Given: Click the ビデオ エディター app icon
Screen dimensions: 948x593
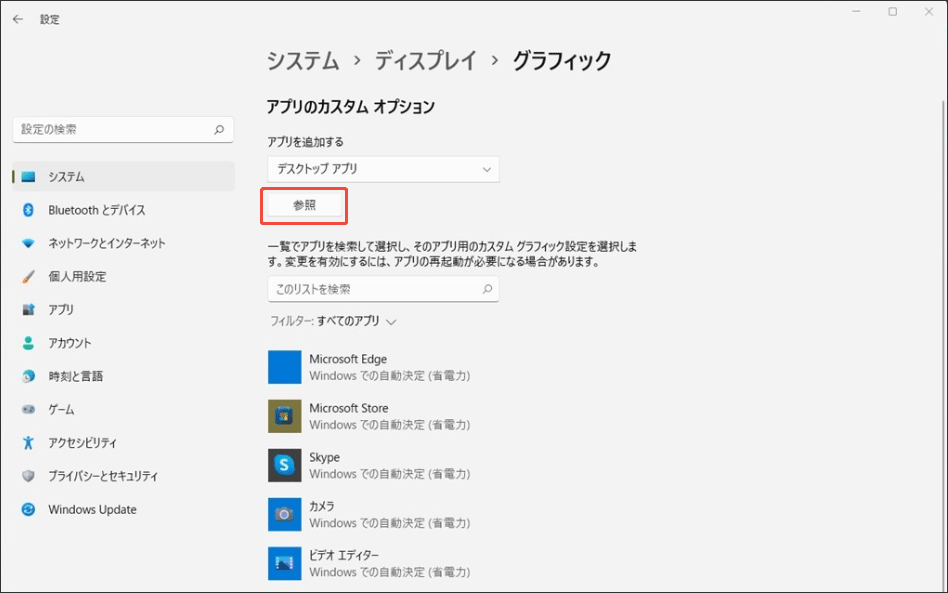Looking at the screenshot, I should coord(285,563).
